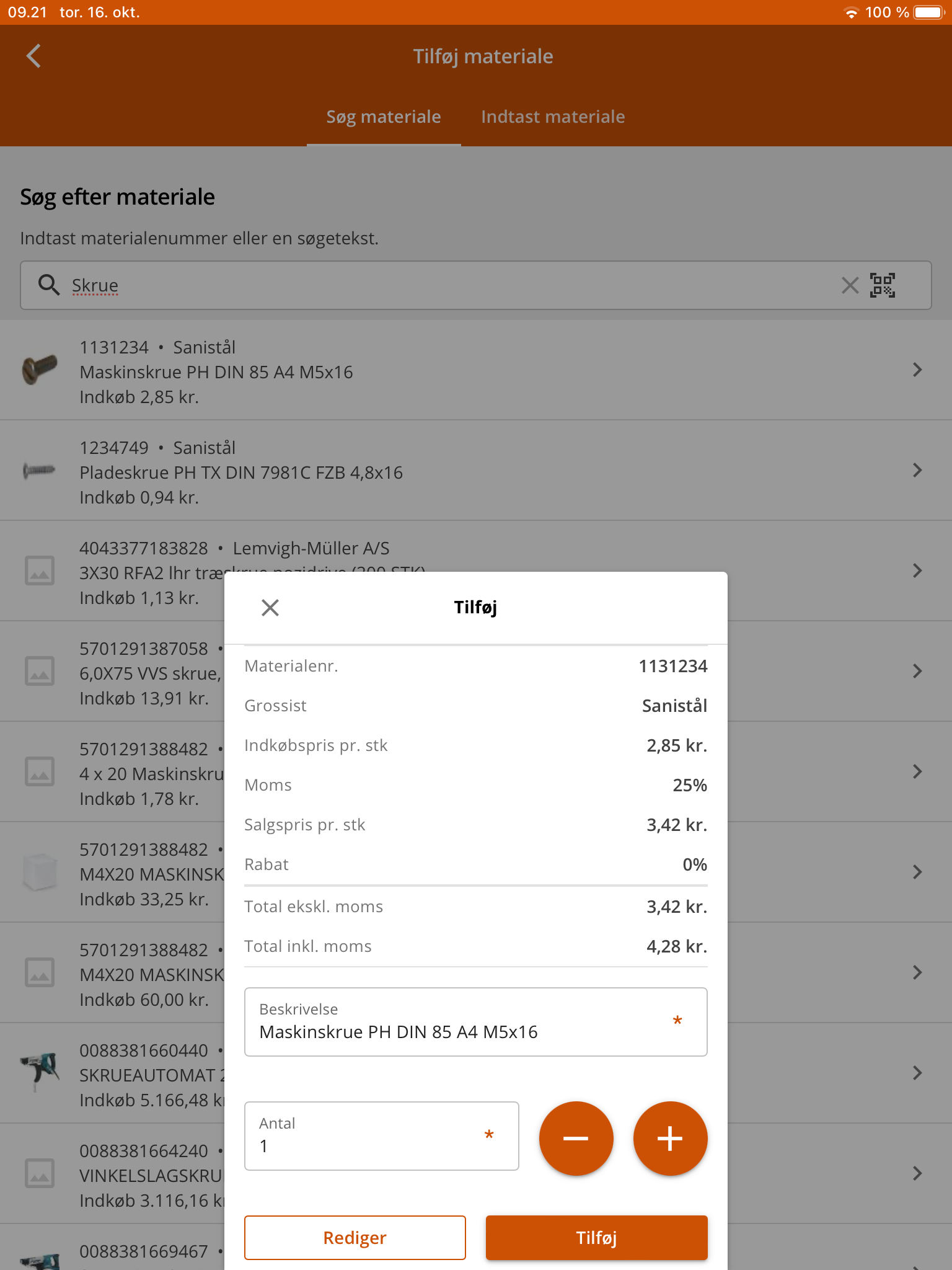Tap the SKRUEAUTOMAT drill thumbnail
952x1270 pixels.
click(40, 1072)
